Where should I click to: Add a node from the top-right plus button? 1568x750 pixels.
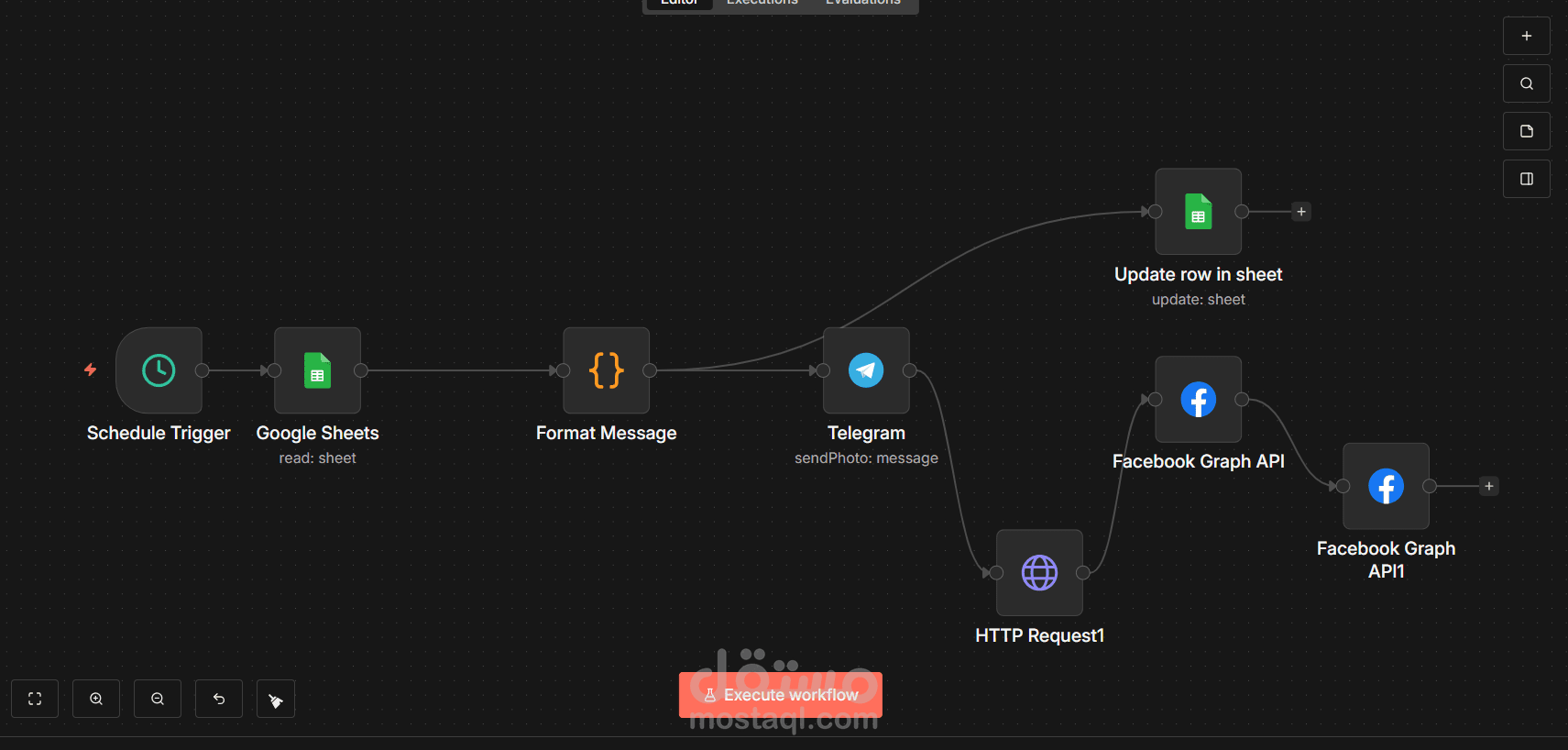tap(1527, 36)
